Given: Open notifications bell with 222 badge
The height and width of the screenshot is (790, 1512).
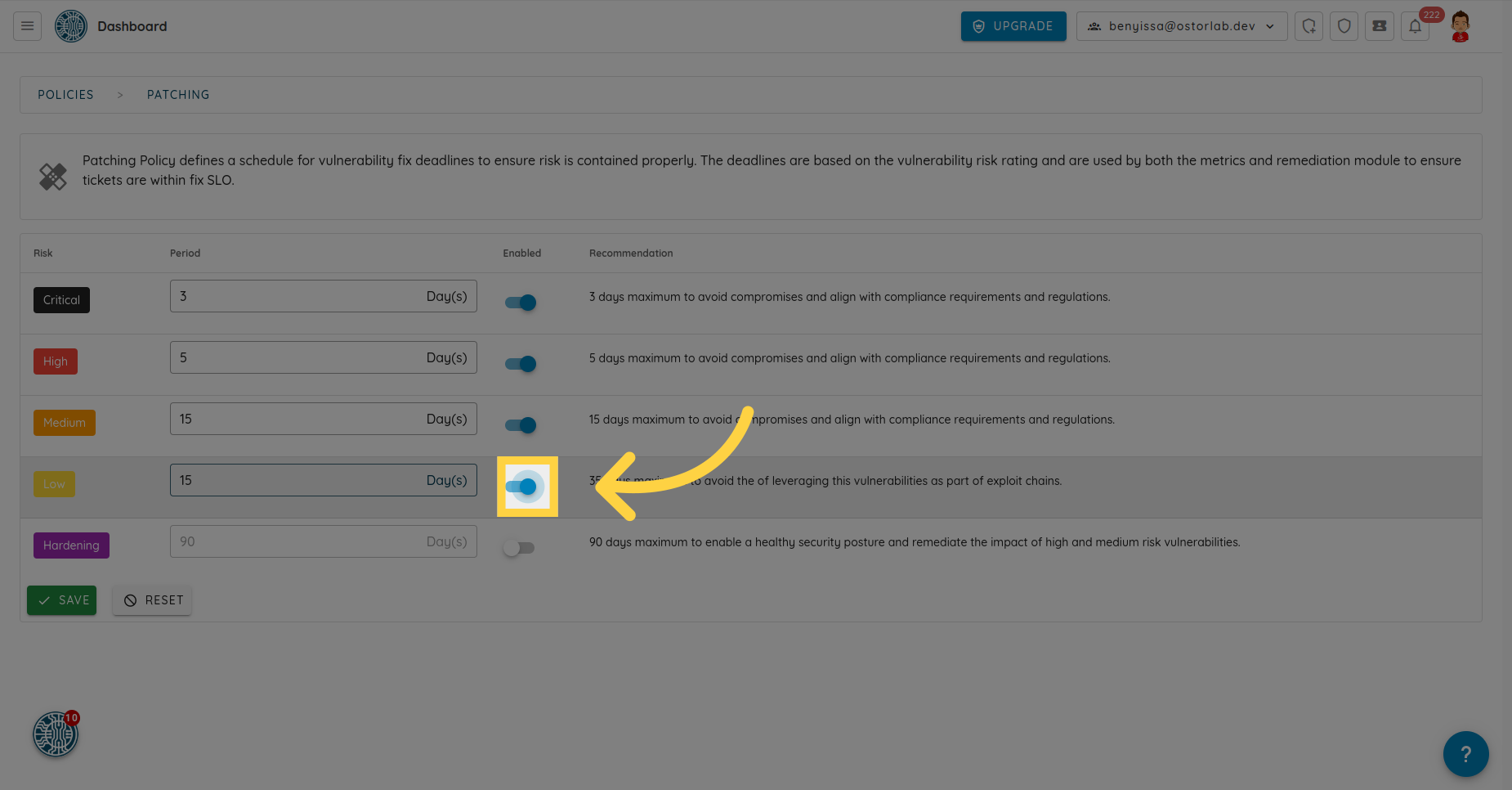Looking at the screenshot, I should tap(1415, 26).
